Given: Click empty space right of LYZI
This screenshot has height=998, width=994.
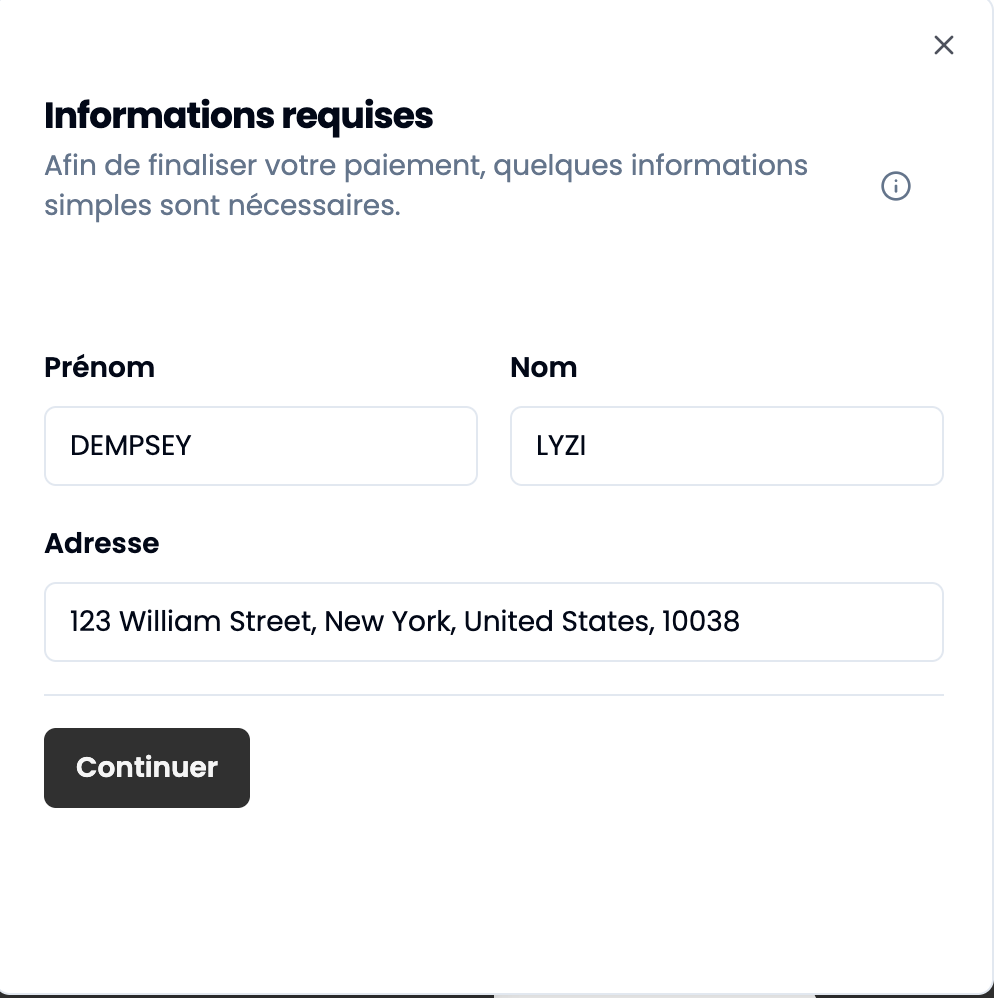Looking at the screenshot, I should point(764,446).
